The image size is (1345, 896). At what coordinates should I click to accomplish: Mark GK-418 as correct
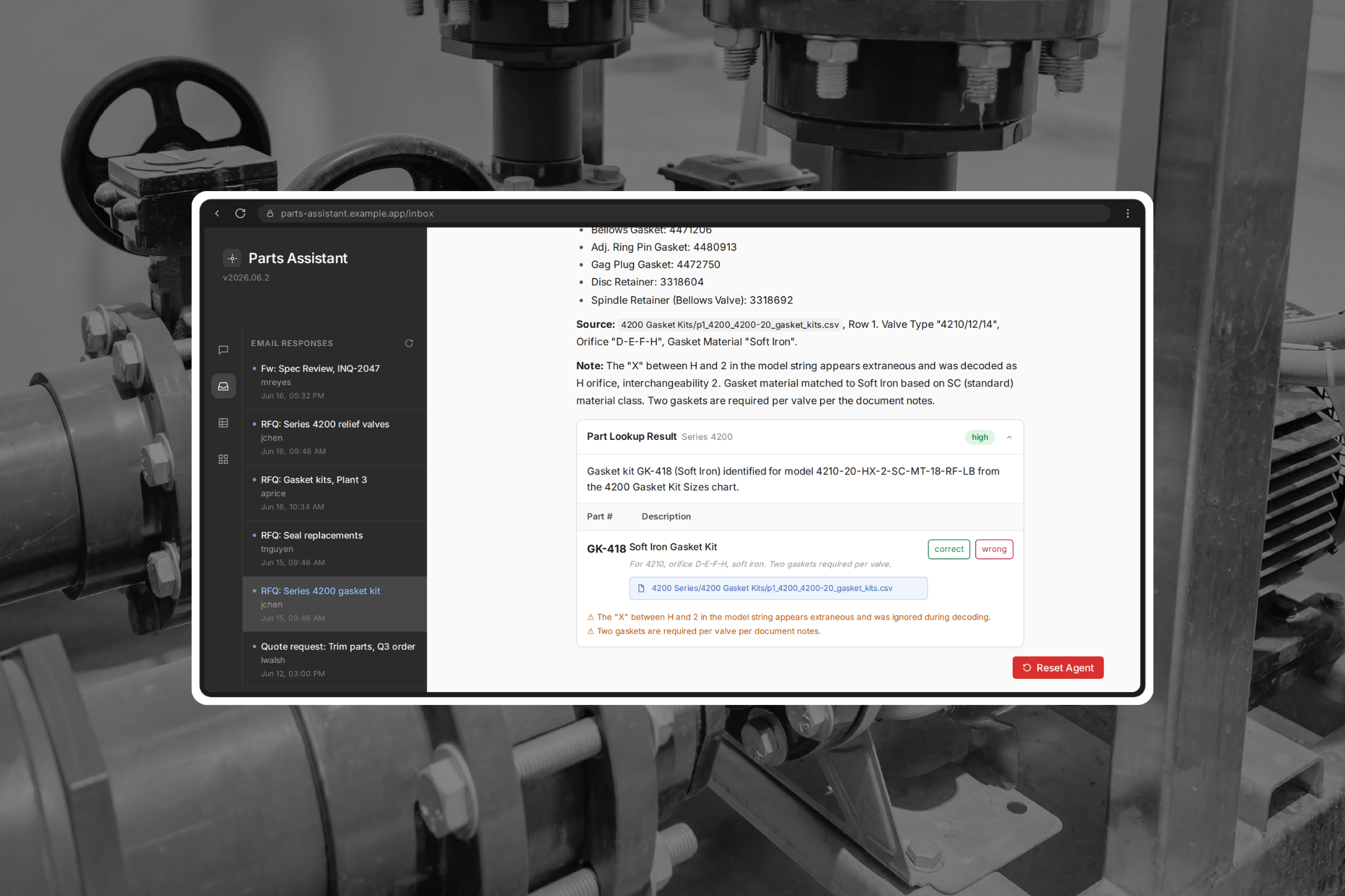coord(949,549)
